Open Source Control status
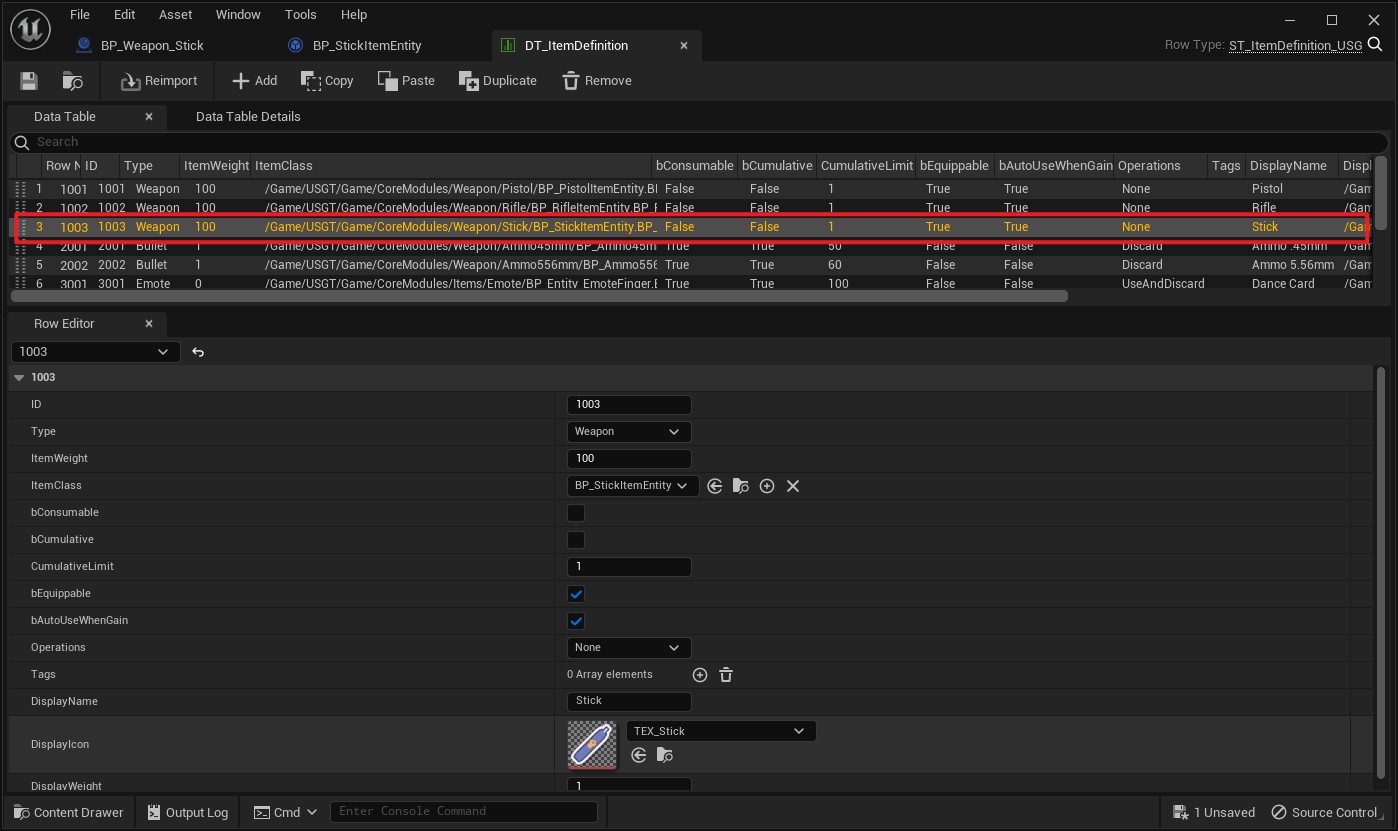The image size is (1398, 831). click(1324, 812)
